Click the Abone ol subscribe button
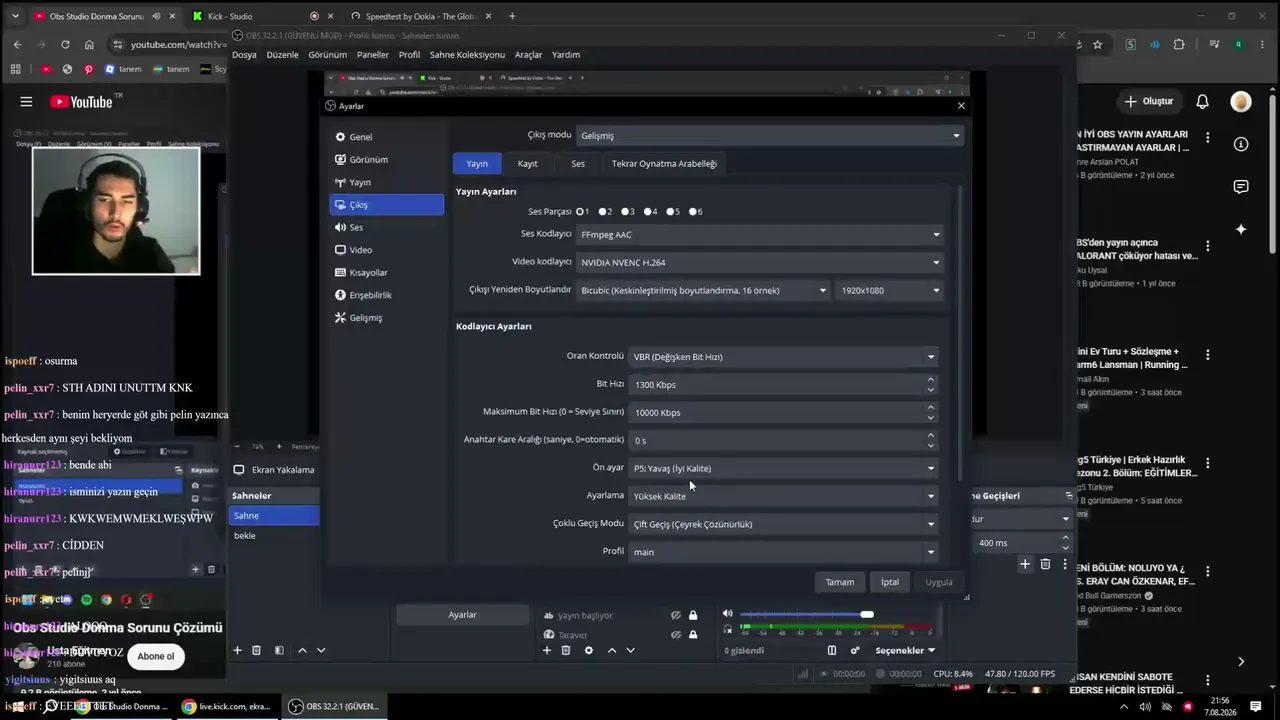Screen dimensions: 1280x720 point(156,656)
